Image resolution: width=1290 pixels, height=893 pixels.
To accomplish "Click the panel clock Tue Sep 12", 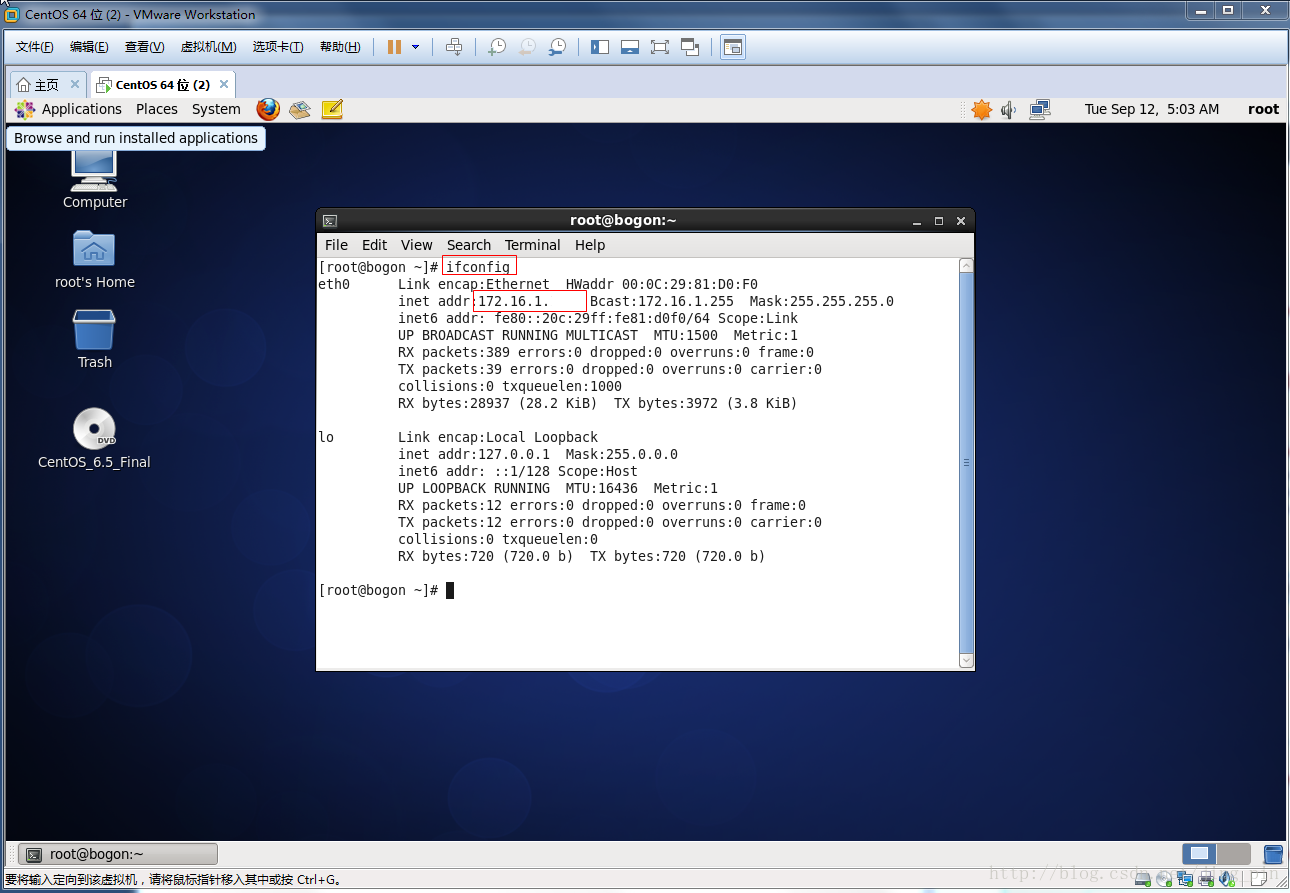I will point(1152,109).
